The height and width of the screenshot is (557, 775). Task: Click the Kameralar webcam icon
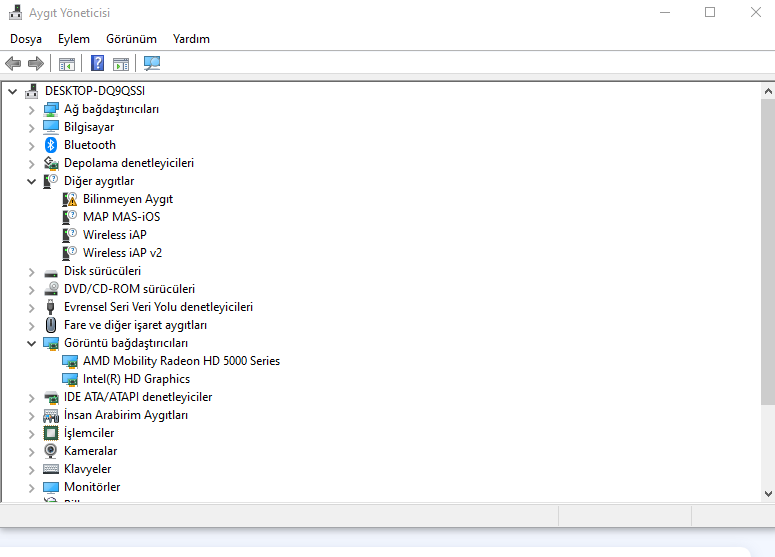(x=51, y=451)
